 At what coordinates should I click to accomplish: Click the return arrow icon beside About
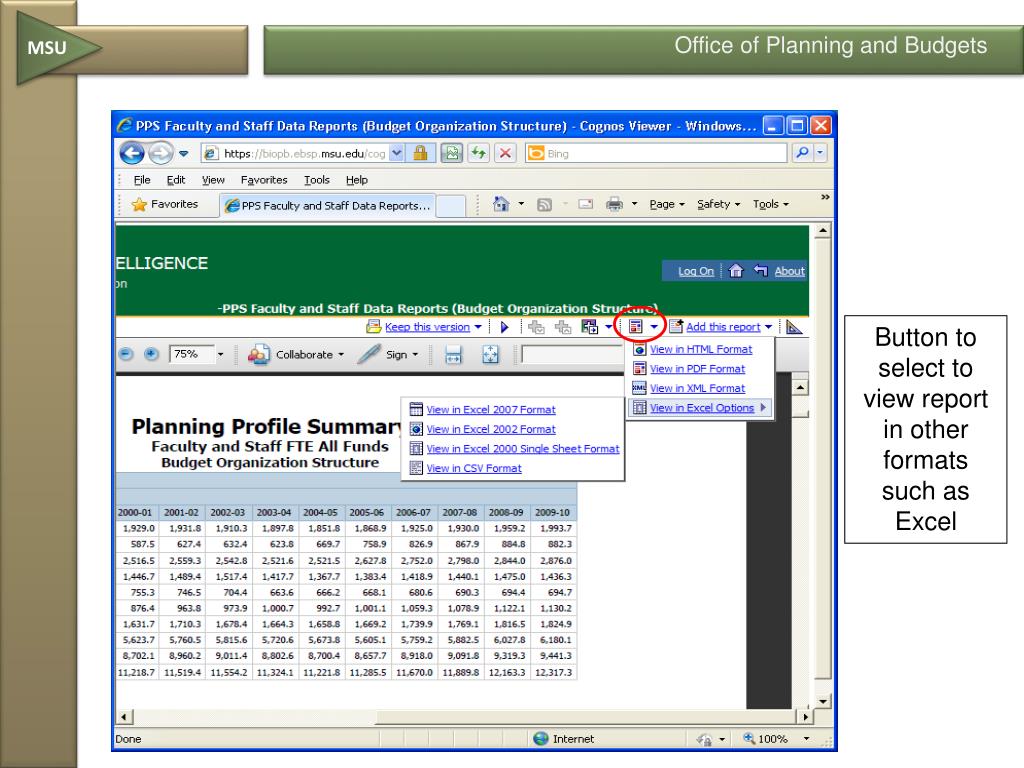point(760,270)
